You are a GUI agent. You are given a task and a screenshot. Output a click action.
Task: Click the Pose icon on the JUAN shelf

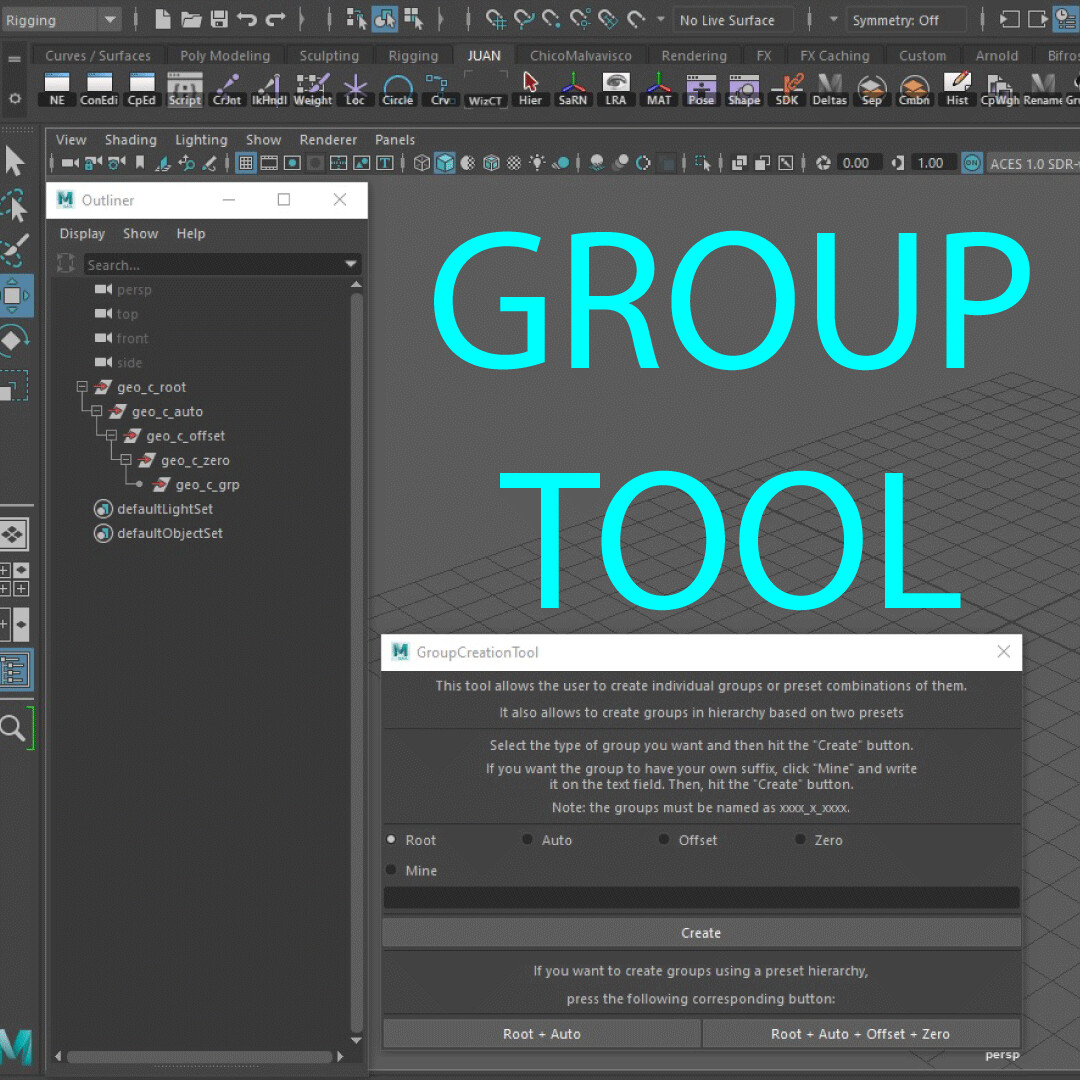[700, 90]
